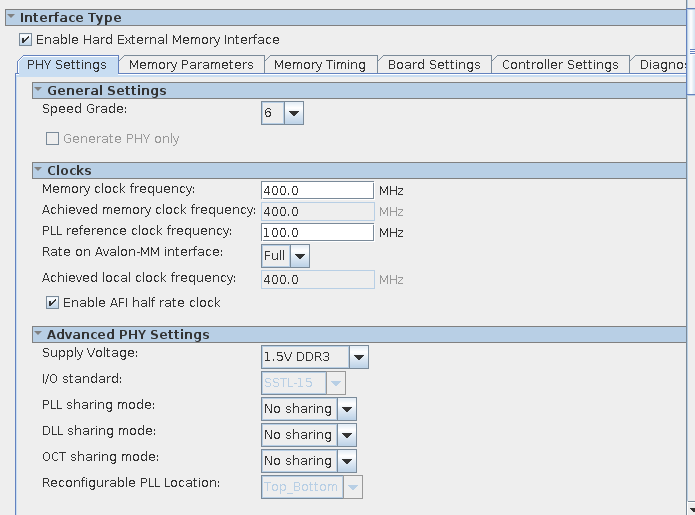Screen dimensions: 695x515
Task: Click the Memory clock frequency field
Action: click(x=317, y=190)
